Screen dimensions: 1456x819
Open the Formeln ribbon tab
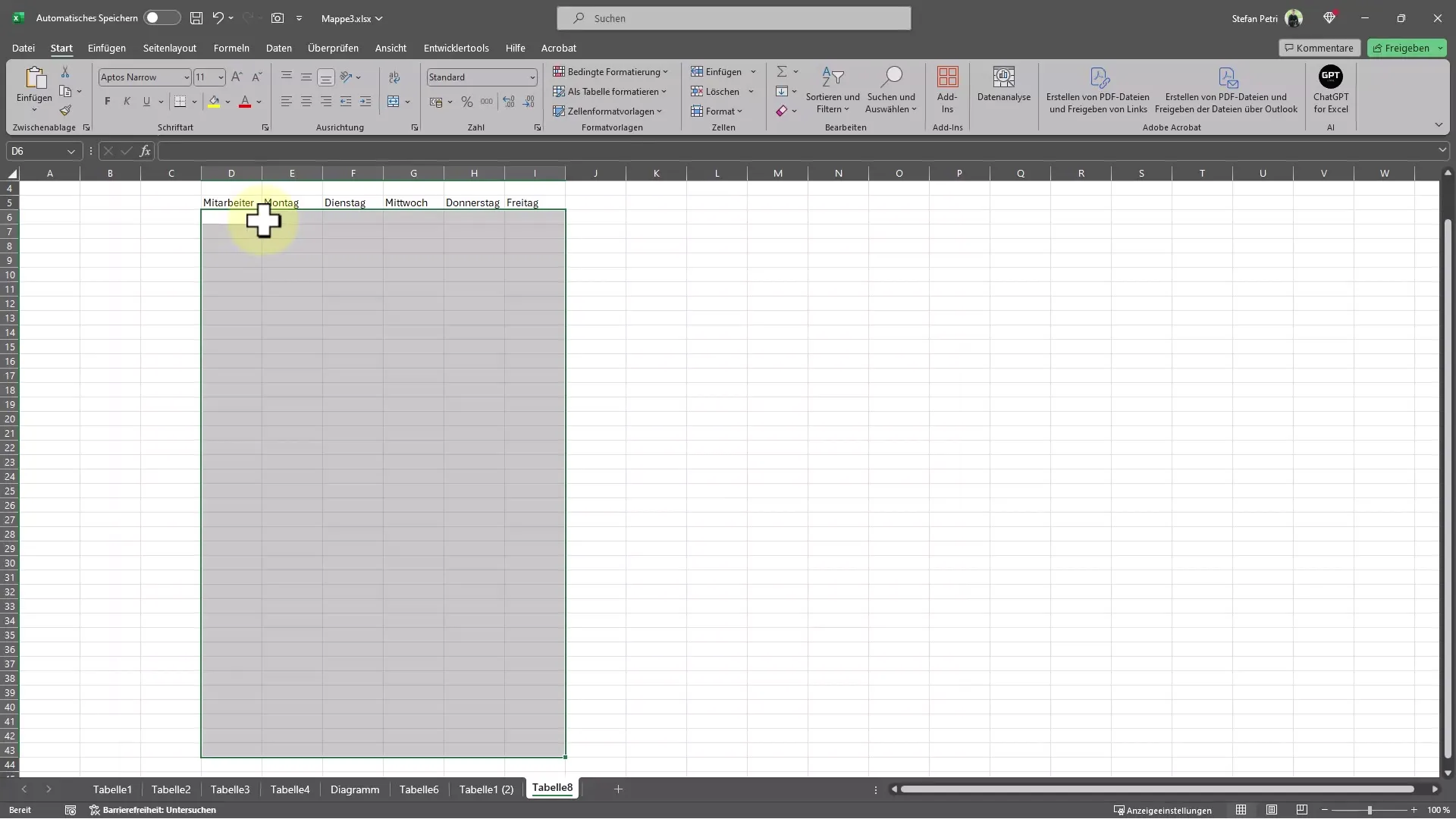coord(231,47)
